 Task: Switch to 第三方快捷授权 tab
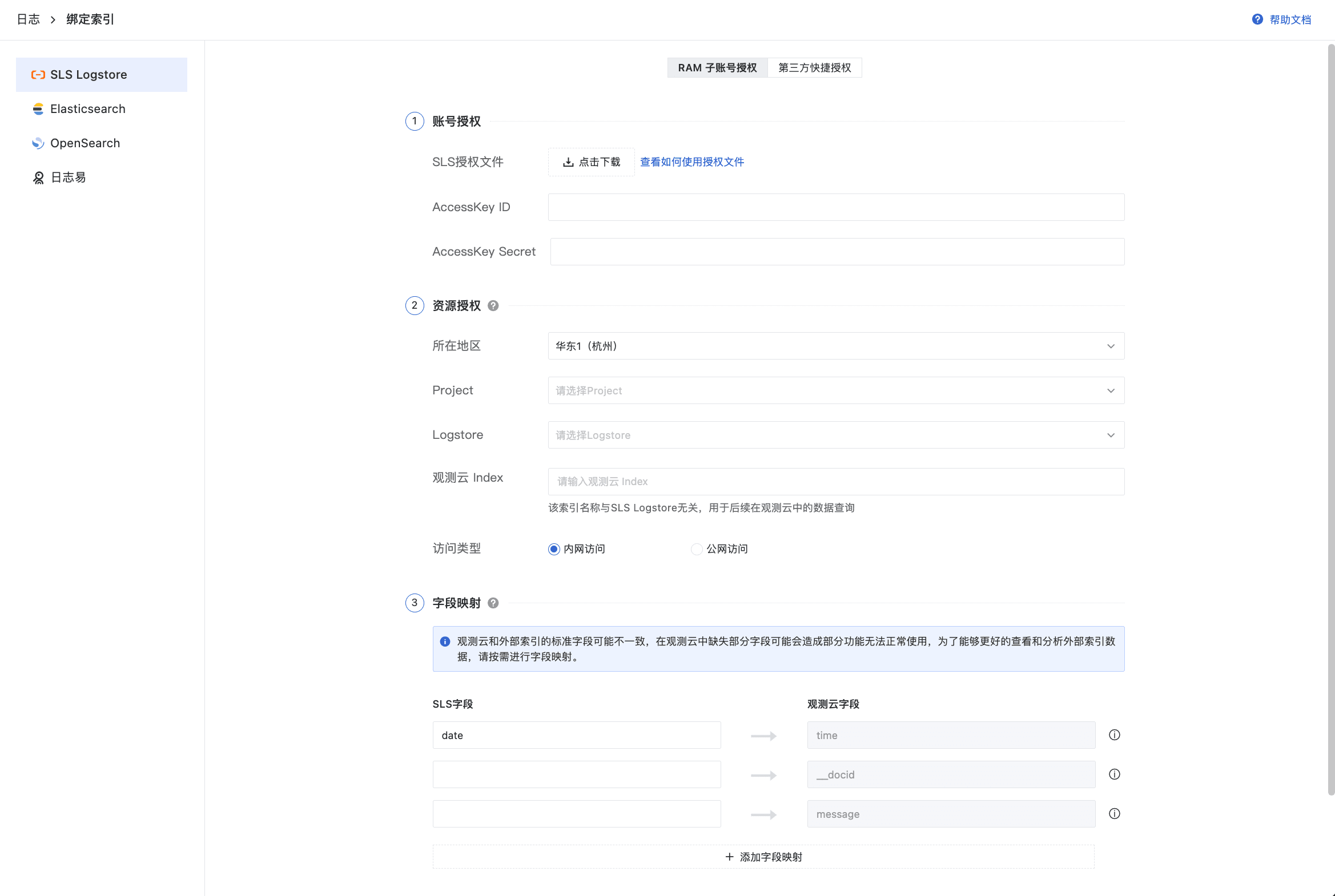(815, 68)
